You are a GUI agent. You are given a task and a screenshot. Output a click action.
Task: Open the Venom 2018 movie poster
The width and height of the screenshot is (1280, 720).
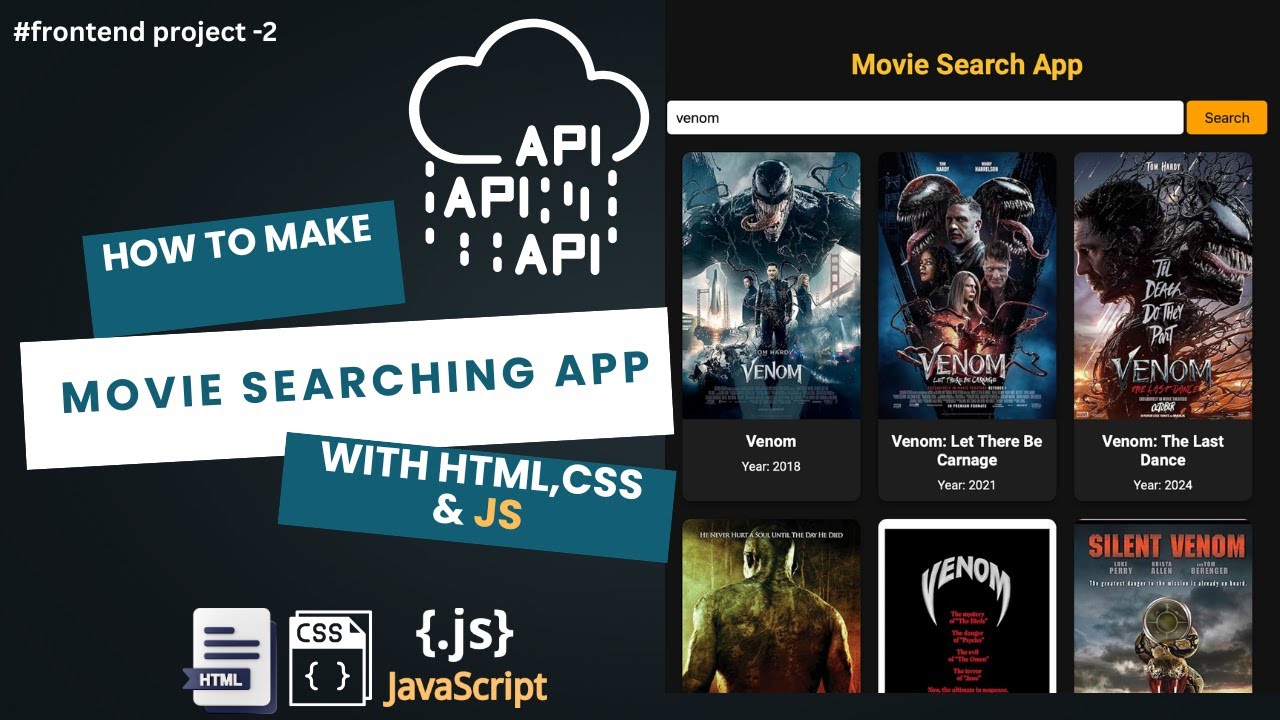pos(771,285)
